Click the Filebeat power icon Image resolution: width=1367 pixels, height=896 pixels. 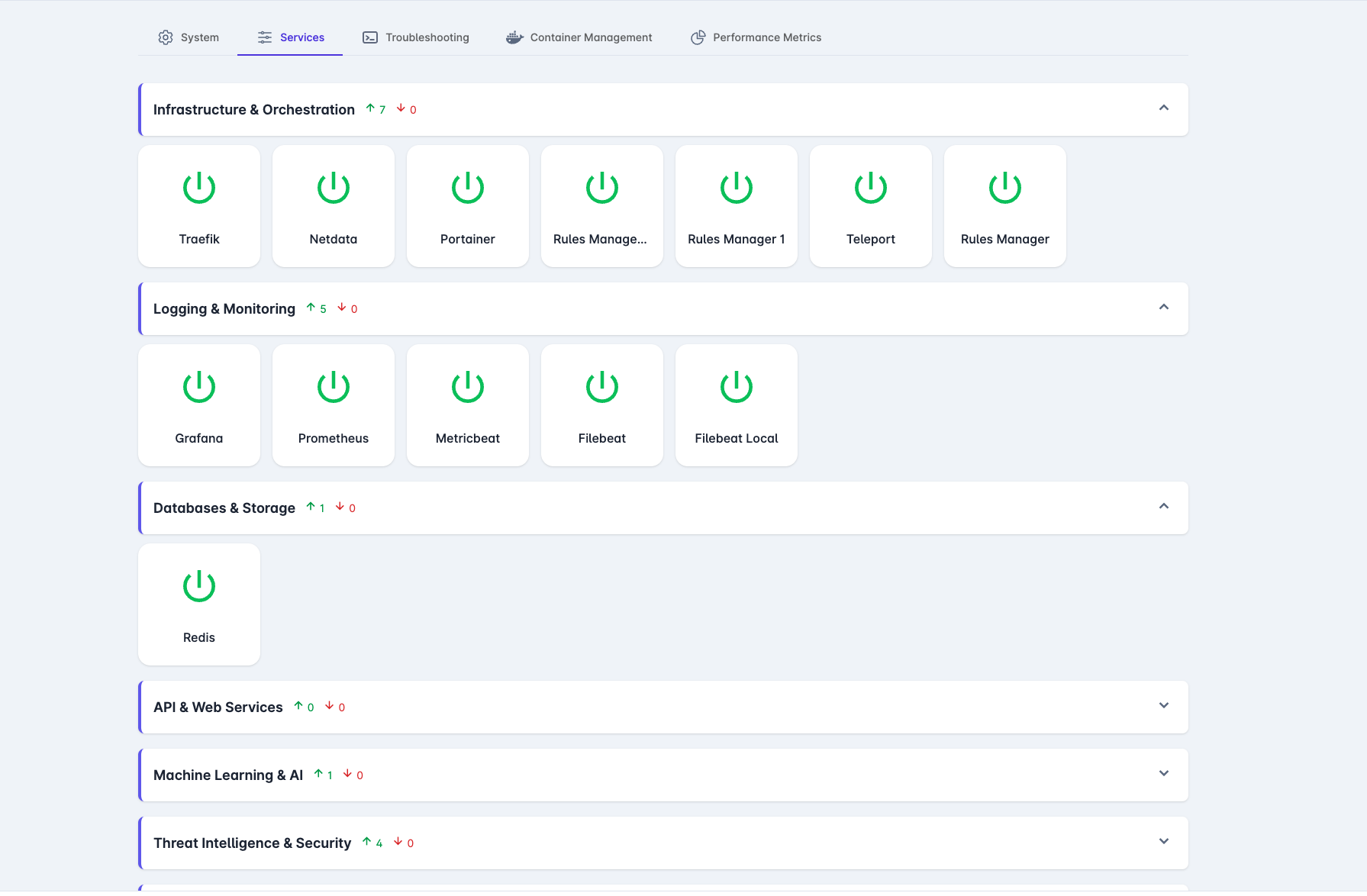(x=602, y=387)
